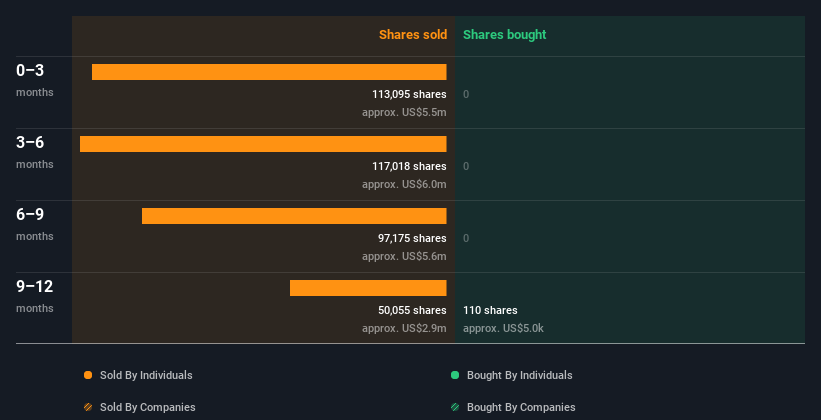The height and width of the screenshot is (420, 821).
Task: Click the 9–12 months orange bar
Action: 368,288
